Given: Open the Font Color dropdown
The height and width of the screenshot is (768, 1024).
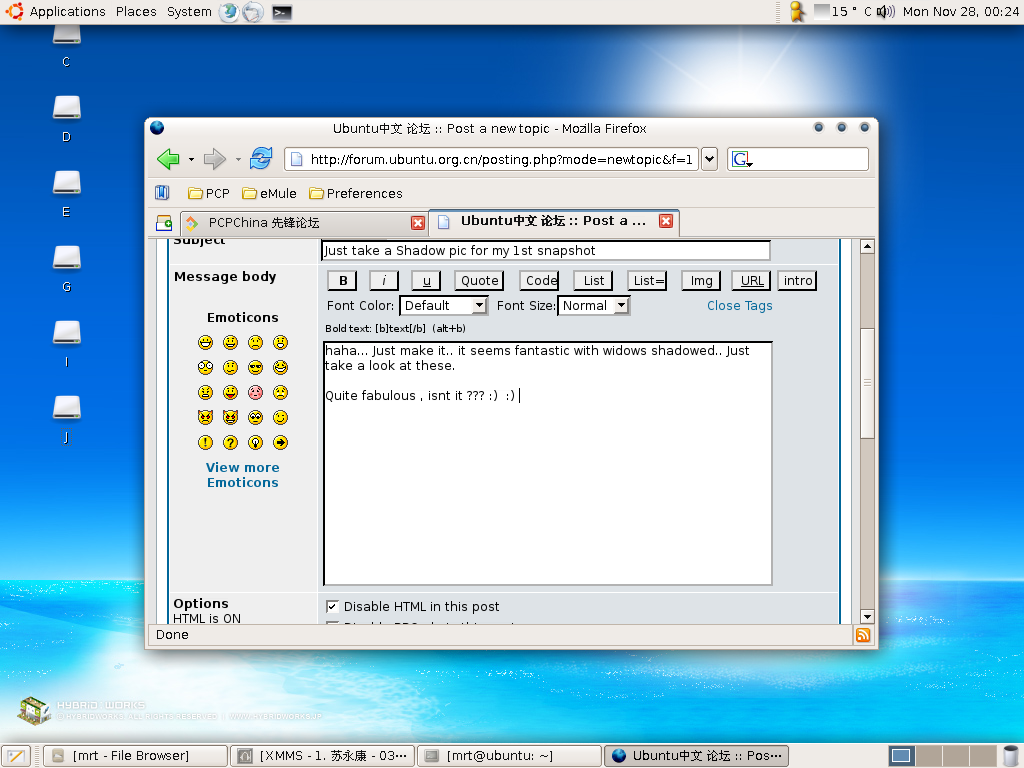Looking at the screenshot, I should [x=443, y=306].
